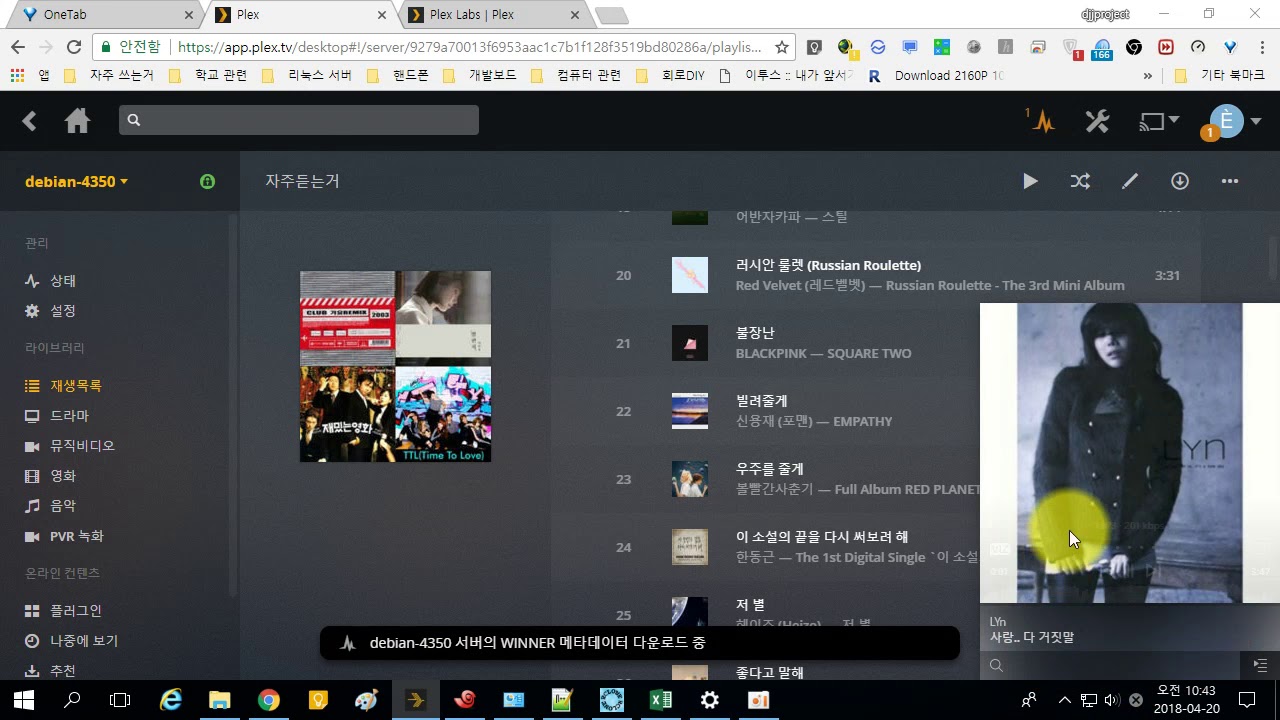The width and height of the screenshot is (1280, 720).
Task: Reload the page with browser refresh button
Action: pyautogui.click(x=73, y=47)
